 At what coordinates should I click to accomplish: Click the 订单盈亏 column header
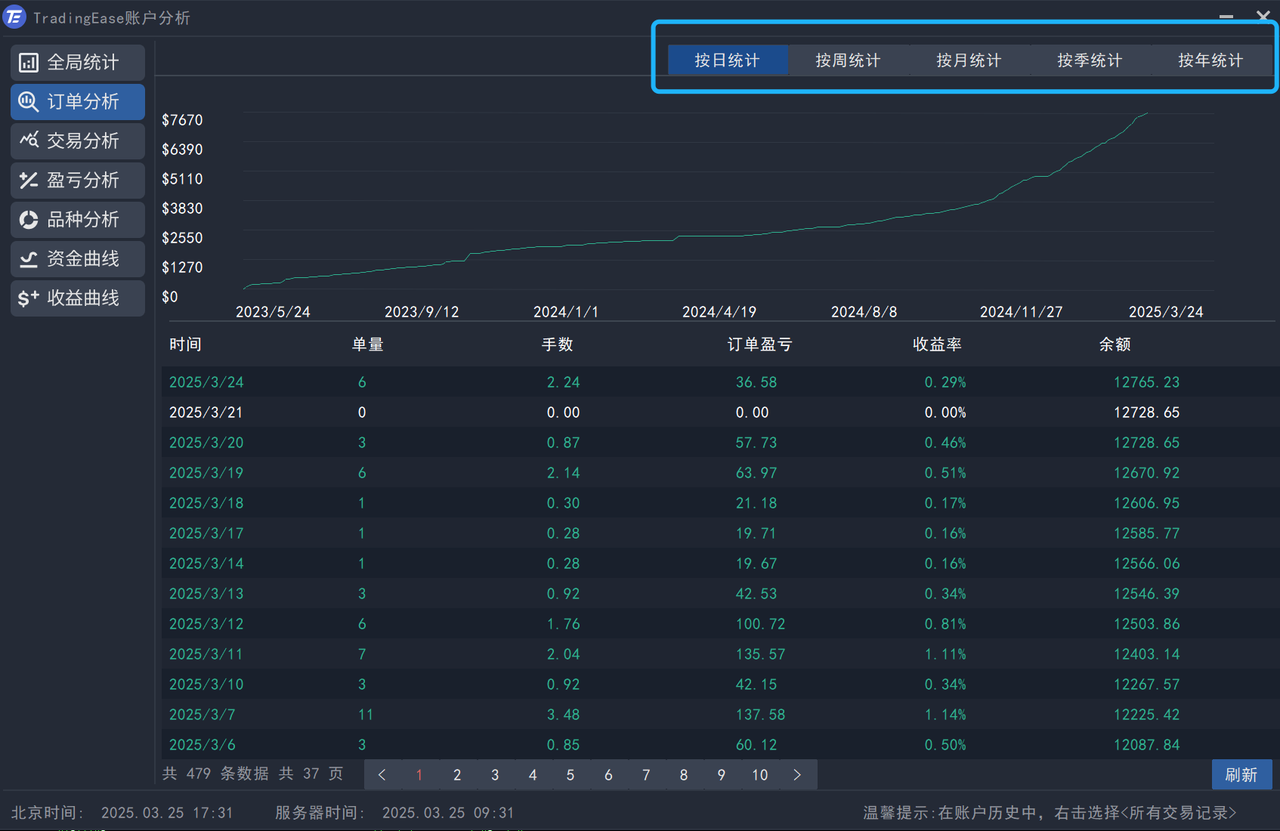(759, 344)
